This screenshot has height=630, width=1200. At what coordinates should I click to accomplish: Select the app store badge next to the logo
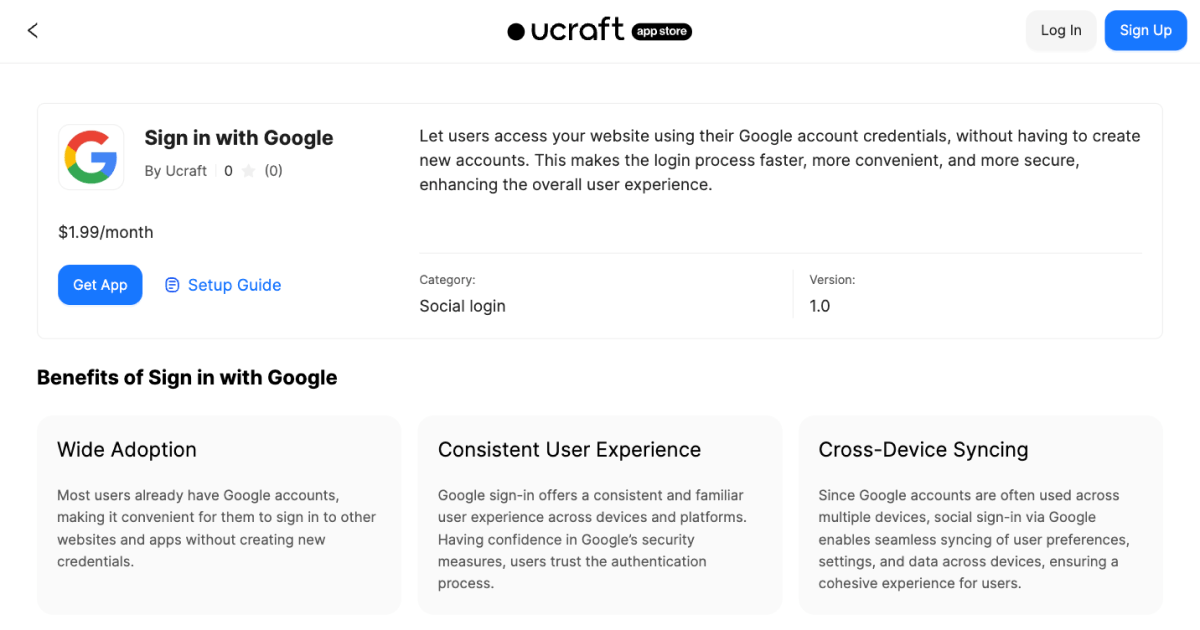(x=661, y=30)
